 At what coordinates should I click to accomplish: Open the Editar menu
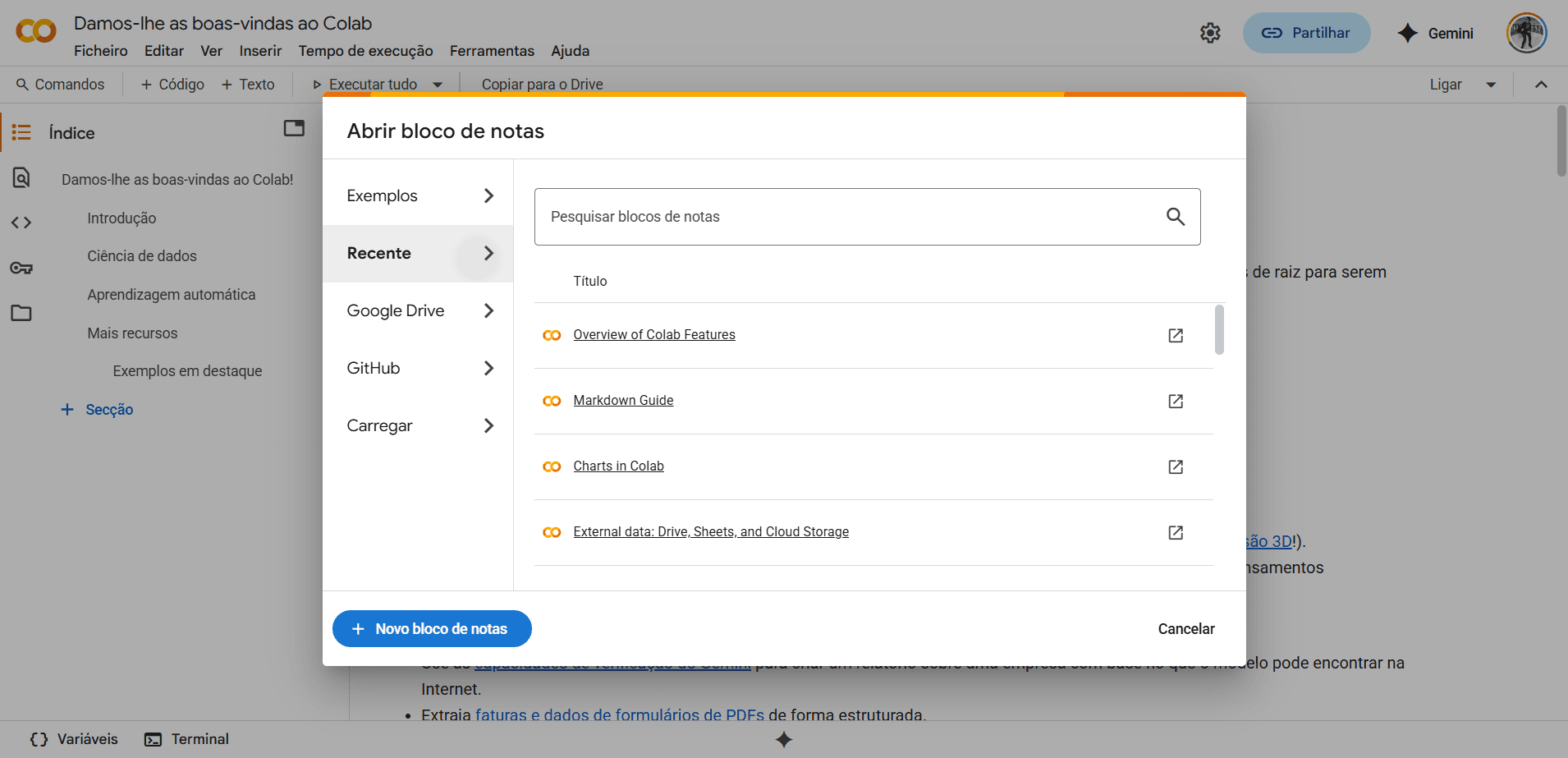tap(164, 51)
